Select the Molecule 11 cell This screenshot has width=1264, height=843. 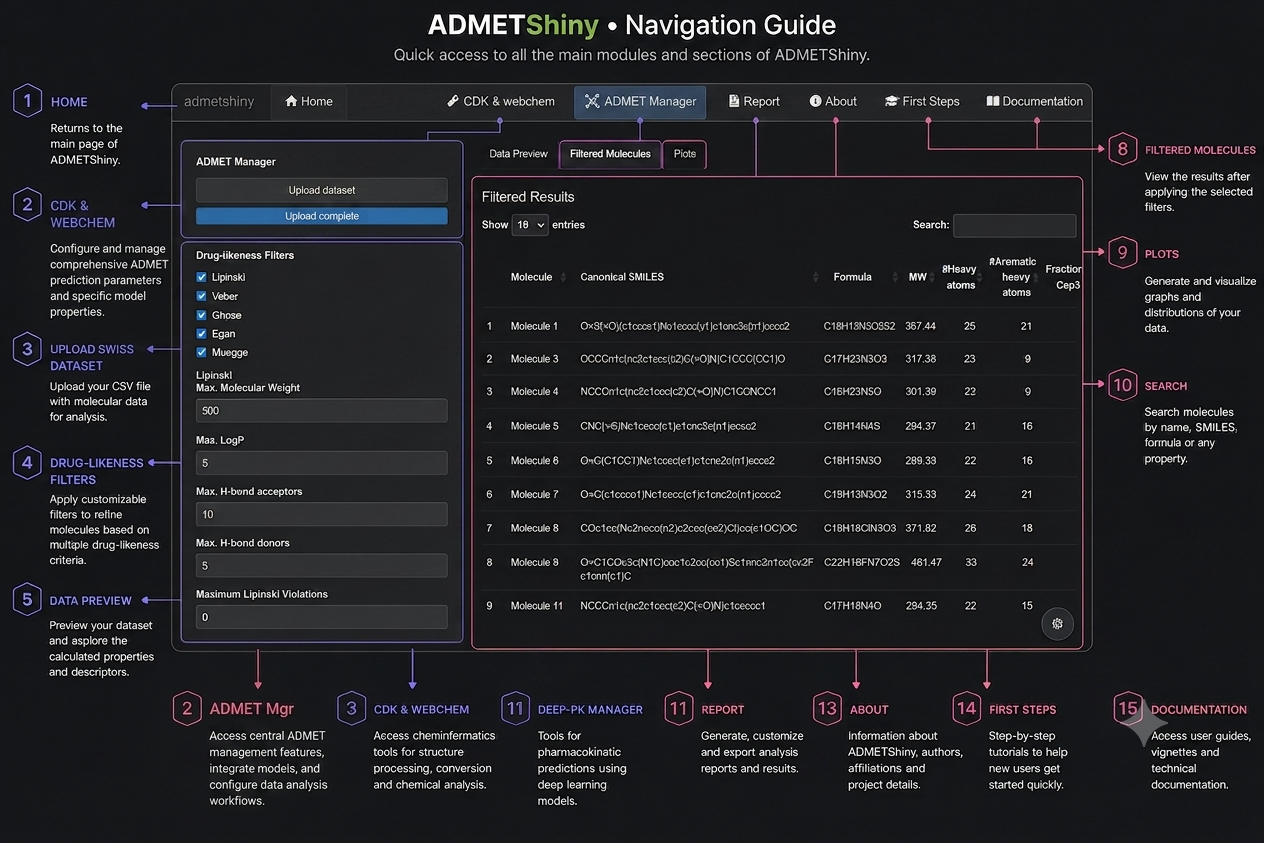click(537, 606)
